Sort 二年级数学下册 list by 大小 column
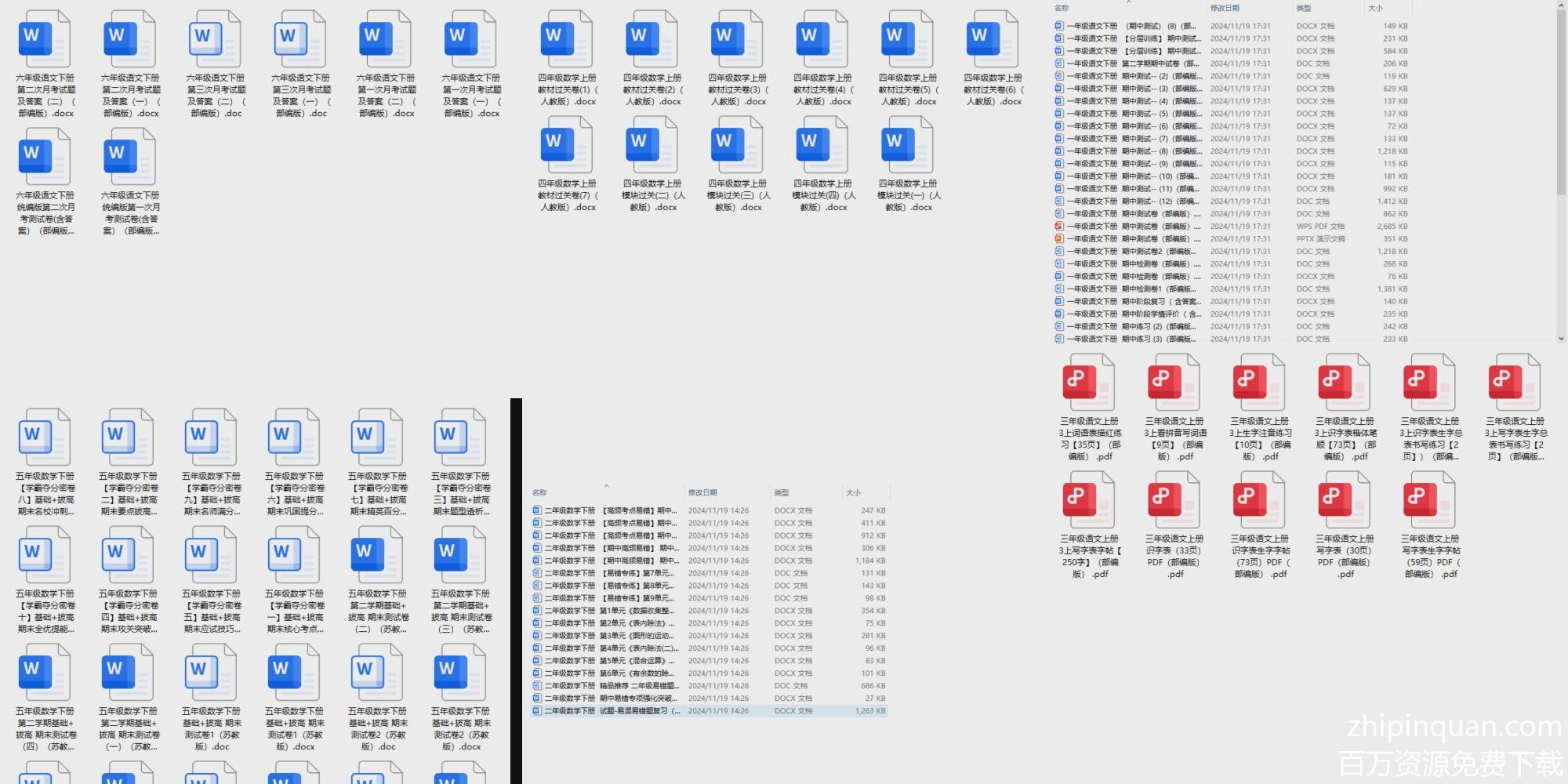This screenshot has width=1568, height=784. coord(853,492)
